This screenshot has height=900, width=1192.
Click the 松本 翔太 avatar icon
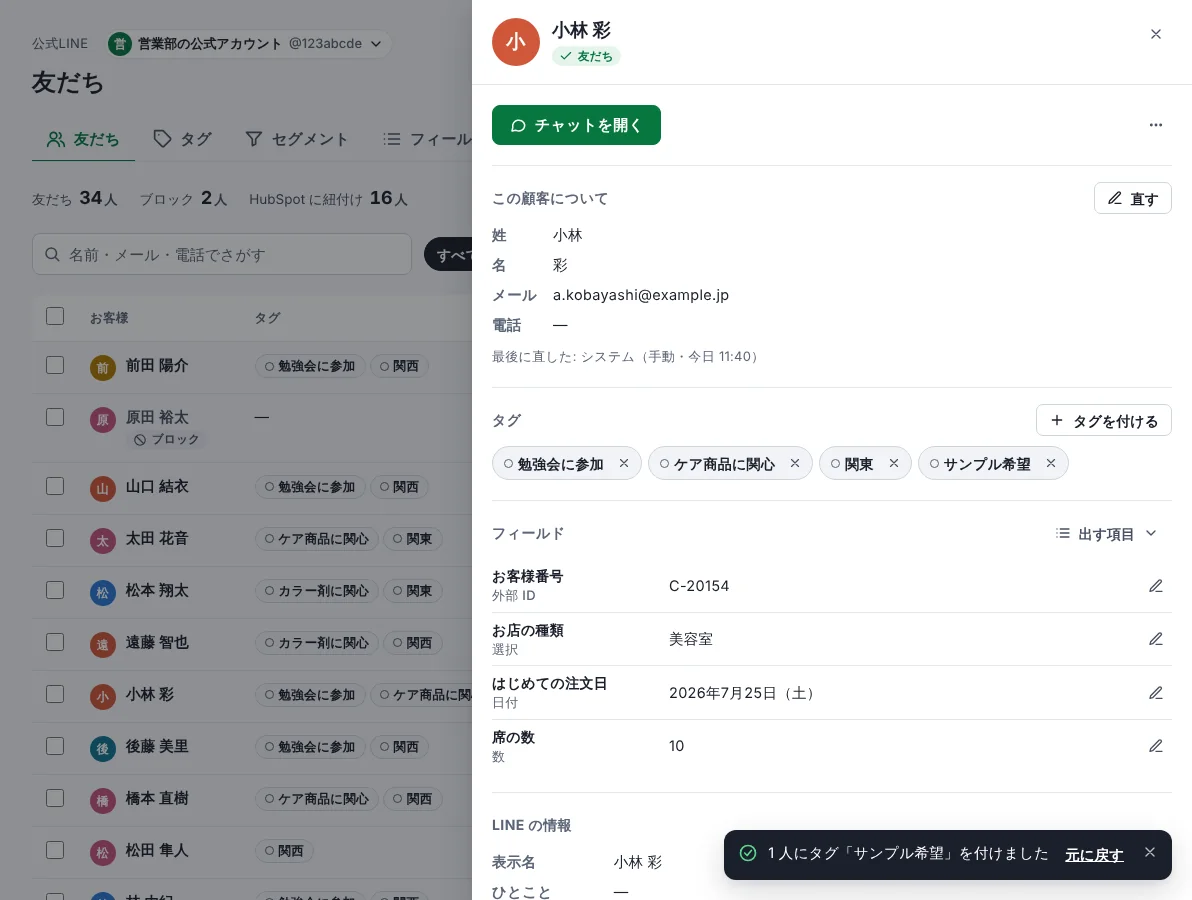(x=103, y=593)
